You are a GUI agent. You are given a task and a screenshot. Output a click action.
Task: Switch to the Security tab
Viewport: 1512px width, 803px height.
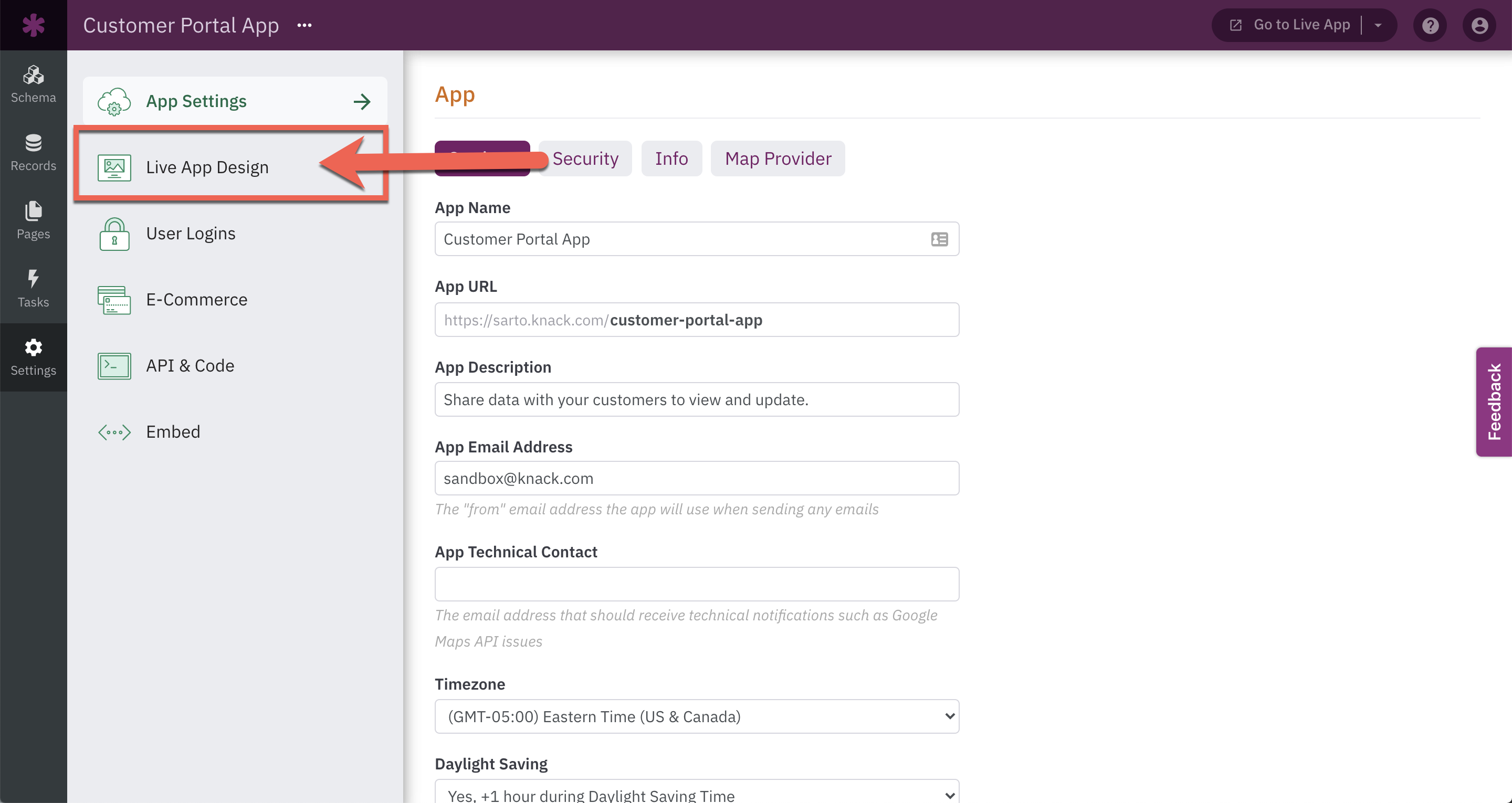[x=585, y=159]
